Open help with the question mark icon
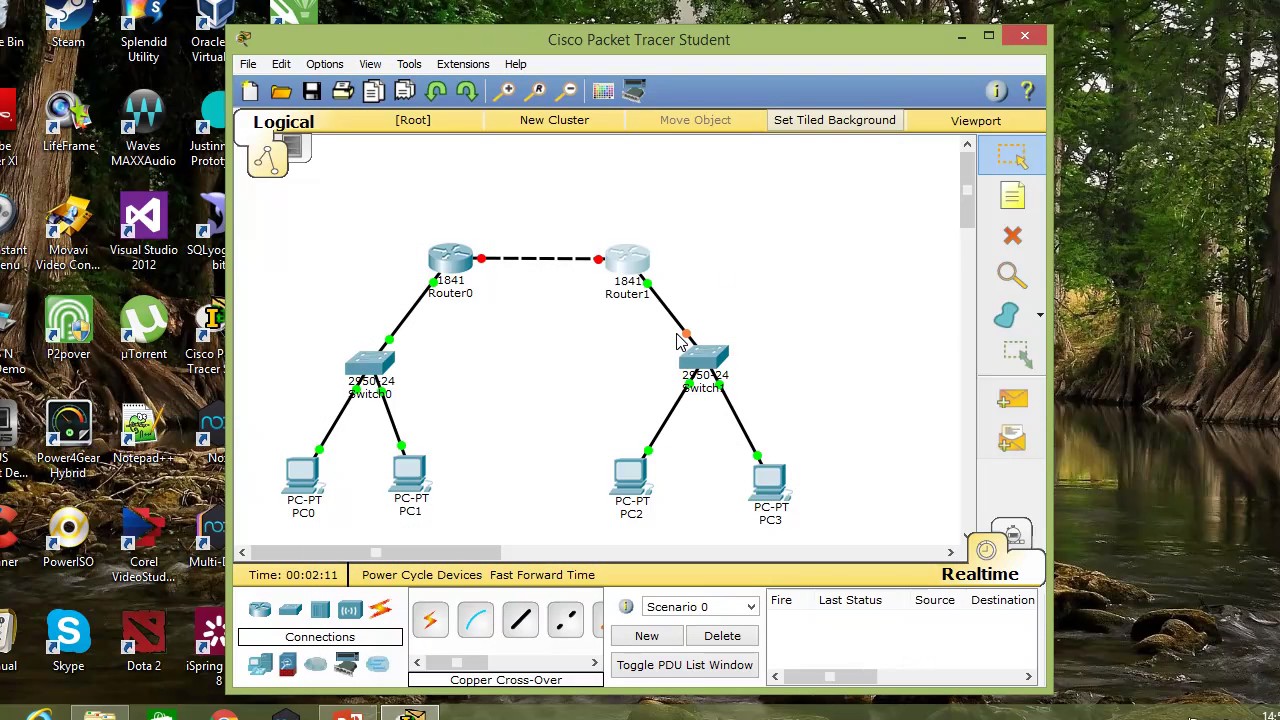 point(1027,92)
